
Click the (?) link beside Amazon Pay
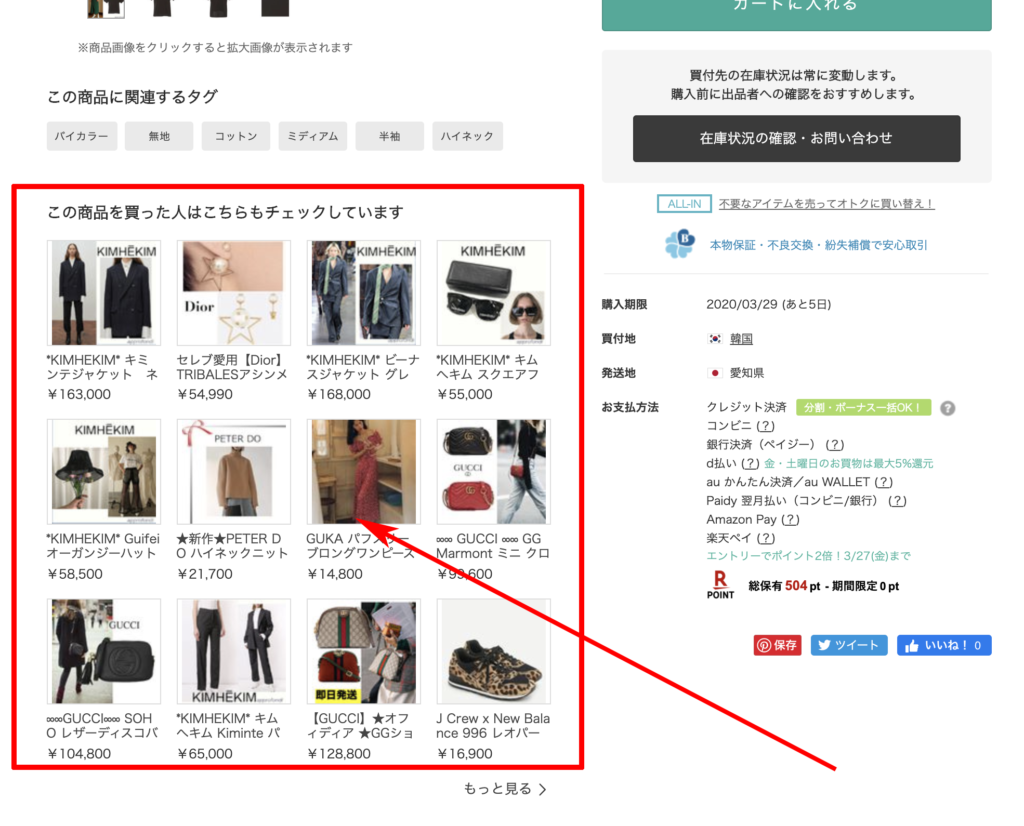click(790, 520)
